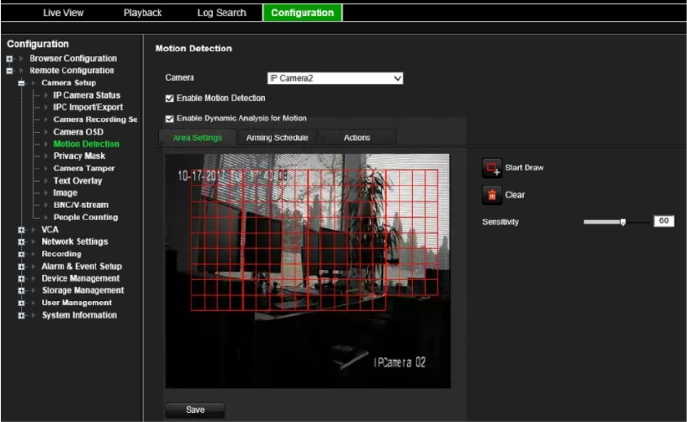
Task: Click the Start Draw rectangle icon
Action: [492, 168]
